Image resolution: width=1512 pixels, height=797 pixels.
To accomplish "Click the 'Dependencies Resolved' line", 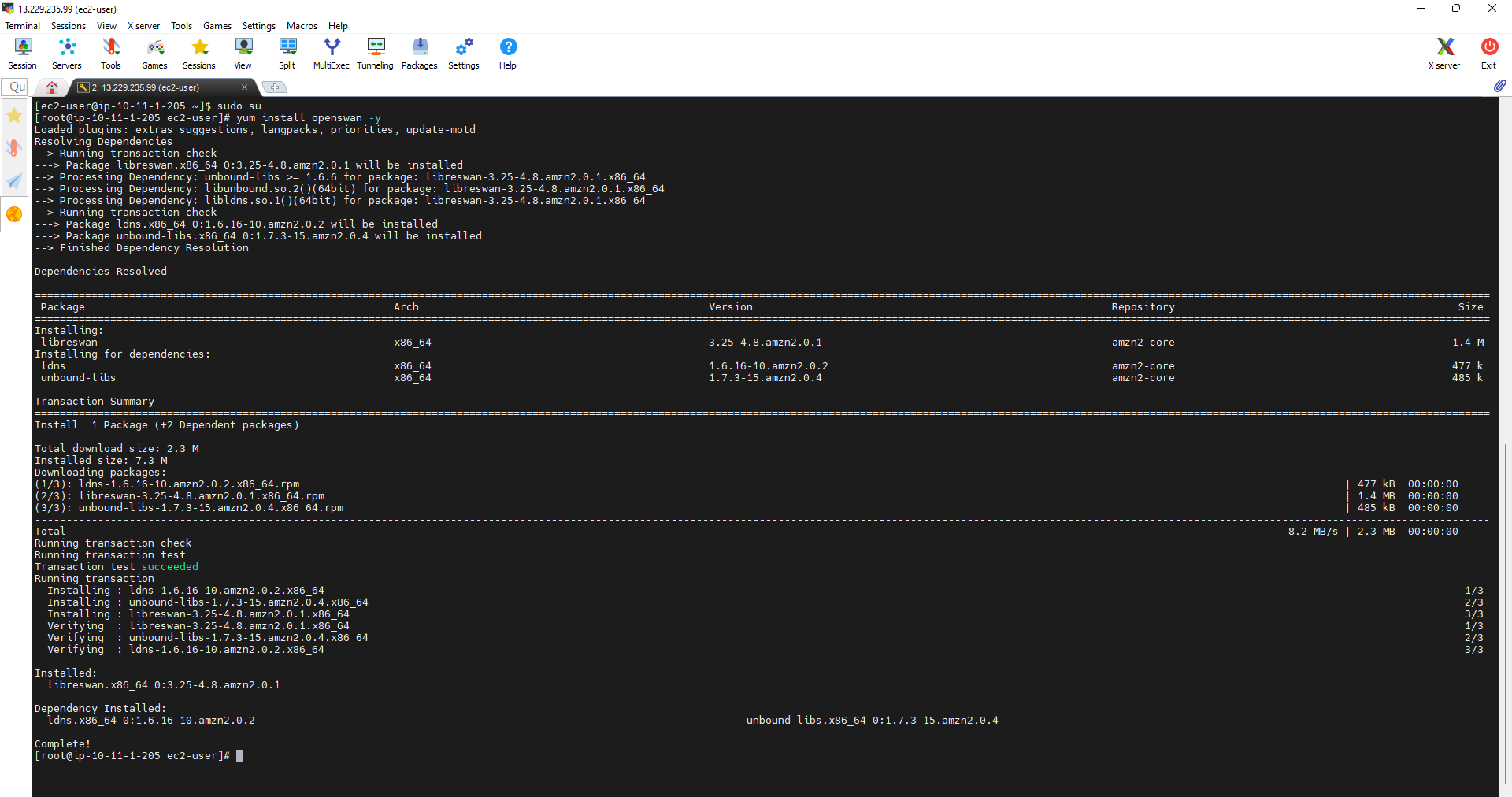I will tap(101, 272).
